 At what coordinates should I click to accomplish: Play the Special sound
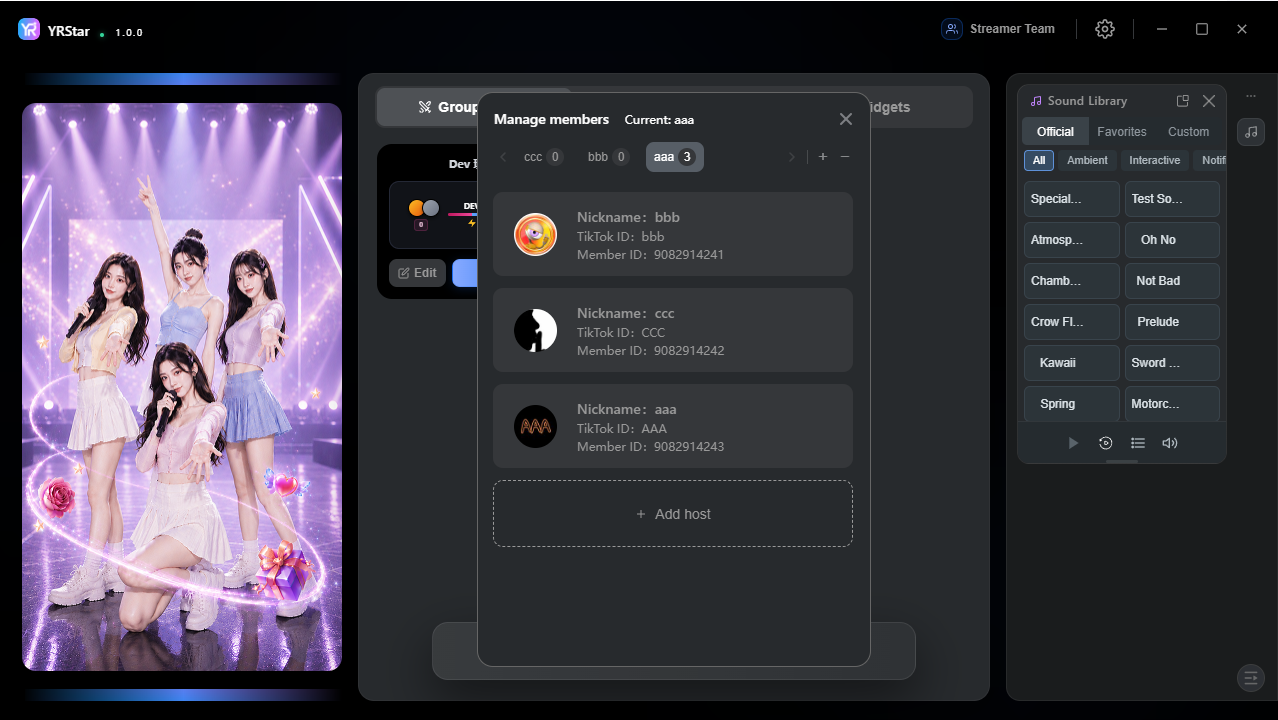1072,199
